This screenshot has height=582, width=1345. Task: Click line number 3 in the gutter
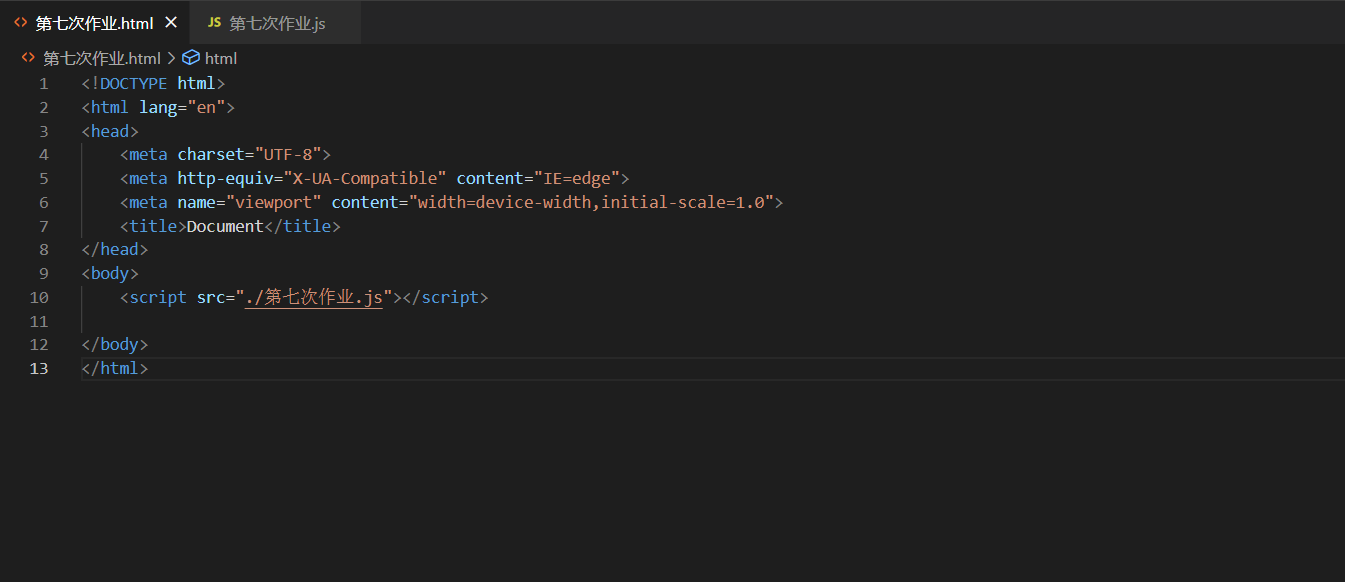43,131
